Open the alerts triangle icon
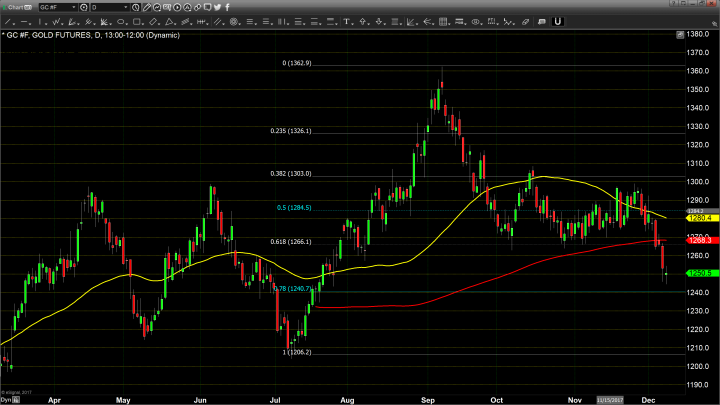Viewport: 720px width, 405px height. tap(187, 7)
